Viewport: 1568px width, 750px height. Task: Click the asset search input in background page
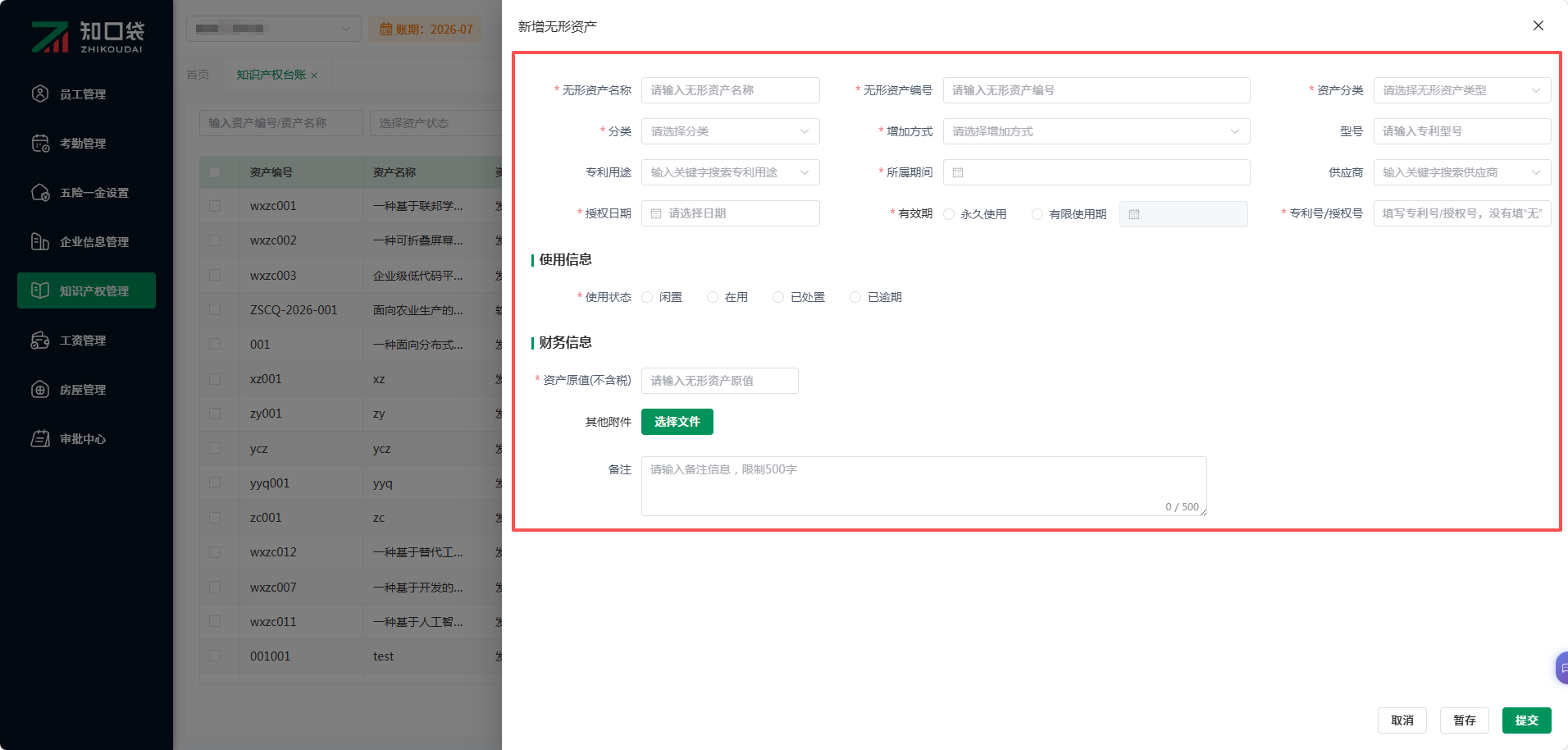tap(281, 123)
